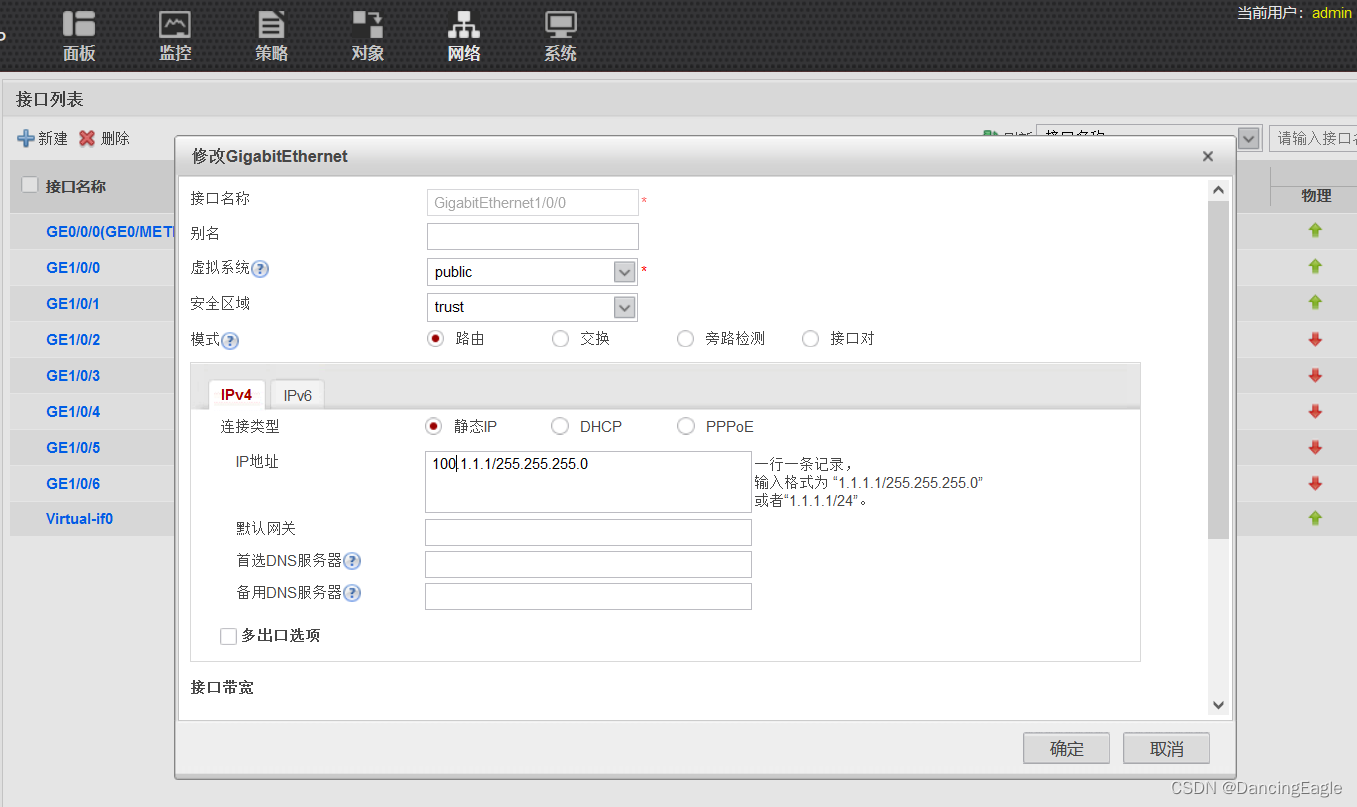Viewport: 1357px width, 807px height.
Task: Select the 静态IP connection type
Action: [434, 426]
